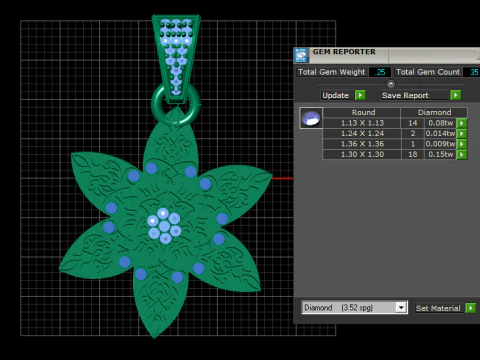Select the round gem thumbnail

[311, 118]
